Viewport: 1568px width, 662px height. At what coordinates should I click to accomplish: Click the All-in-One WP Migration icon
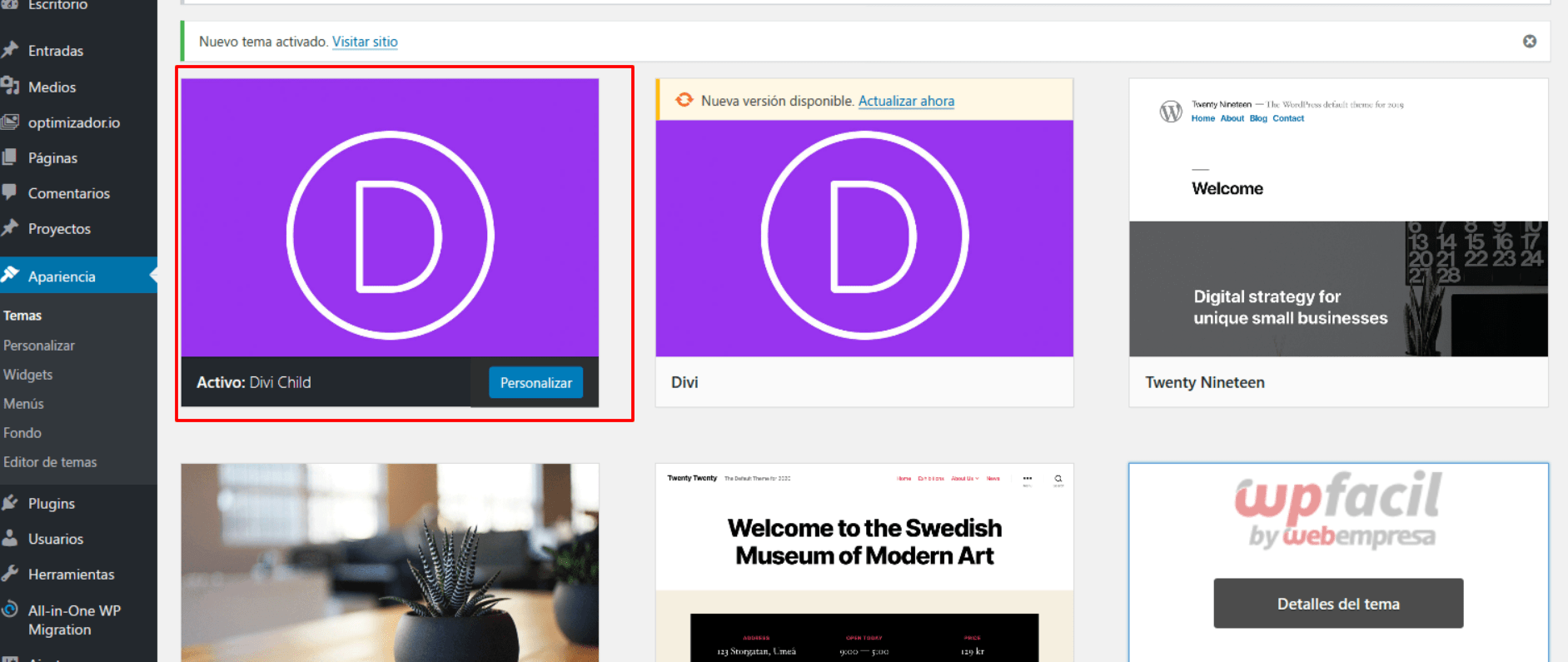(10, 610)
